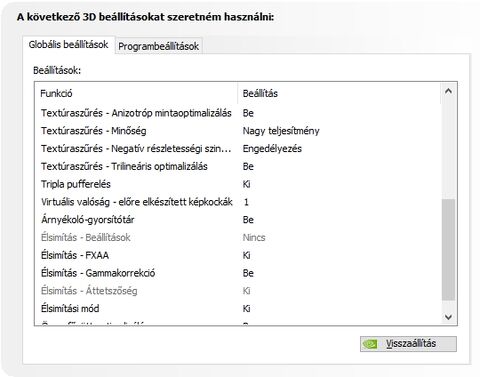Open the Textúraszűrés - Minőség setting value
Viewport: 480px width, 377px height.
(281, 131)
